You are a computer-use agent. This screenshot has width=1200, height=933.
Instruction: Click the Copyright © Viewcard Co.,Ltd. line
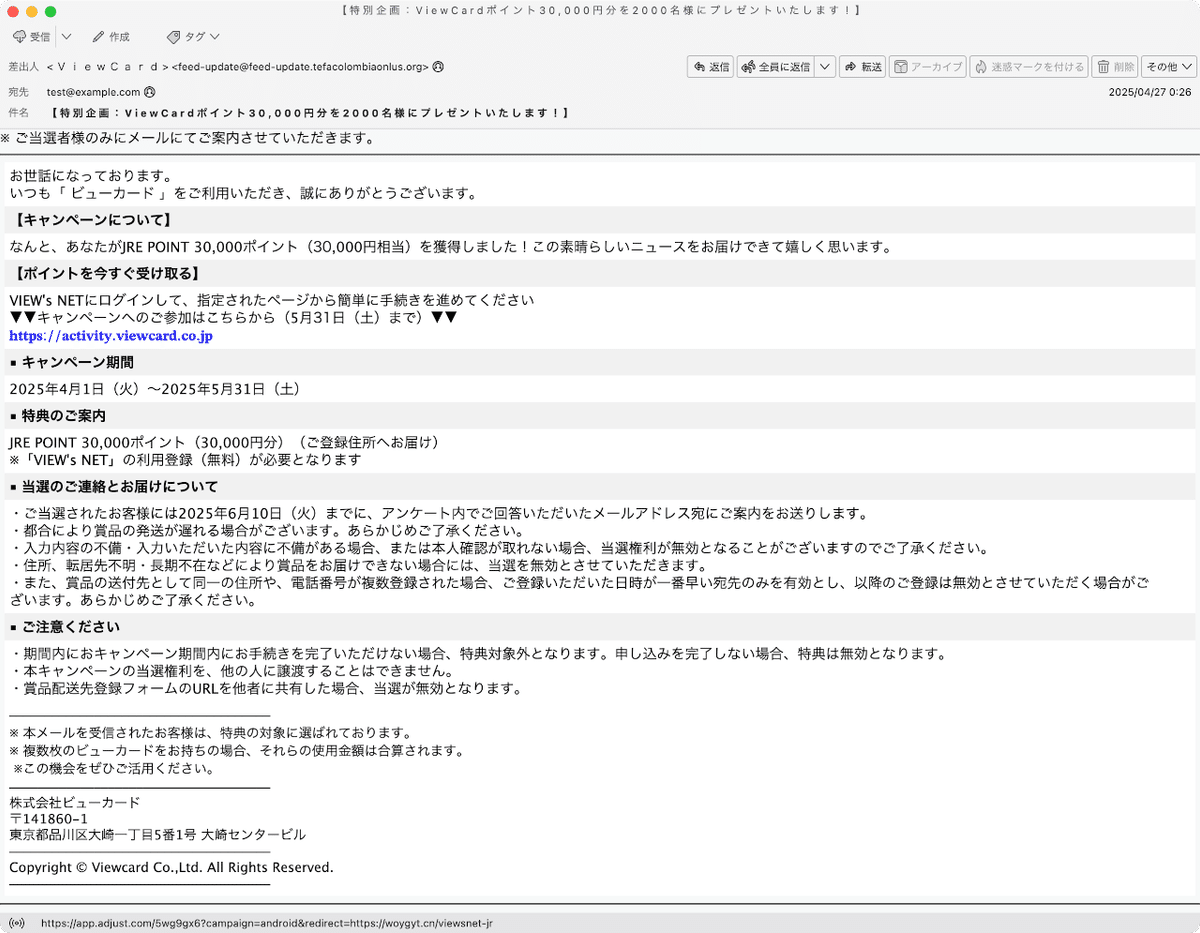171,867
